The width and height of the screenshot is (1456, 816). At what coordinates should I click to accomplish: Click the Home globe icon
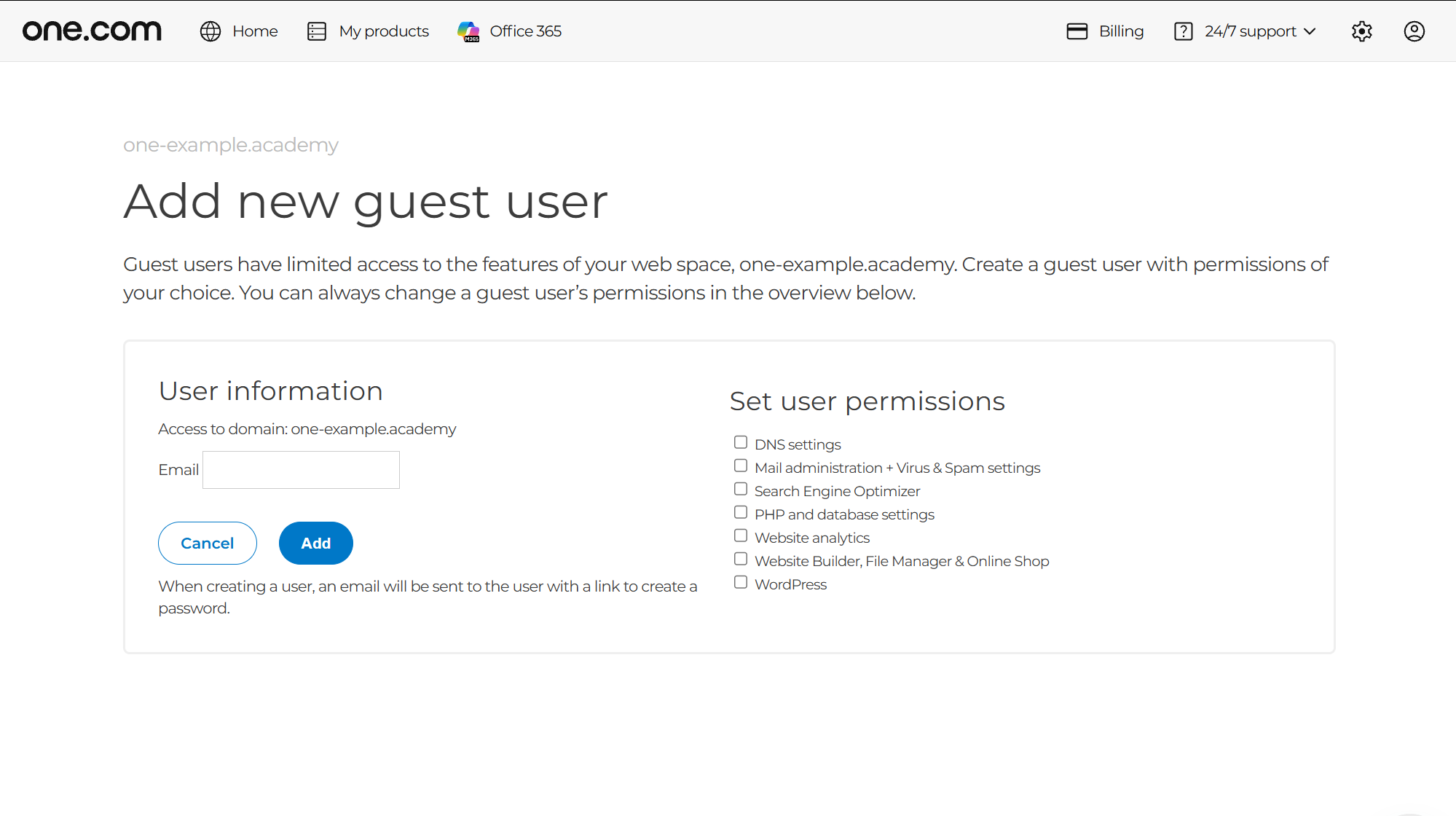pyautogui.click(x=210, y=31)
